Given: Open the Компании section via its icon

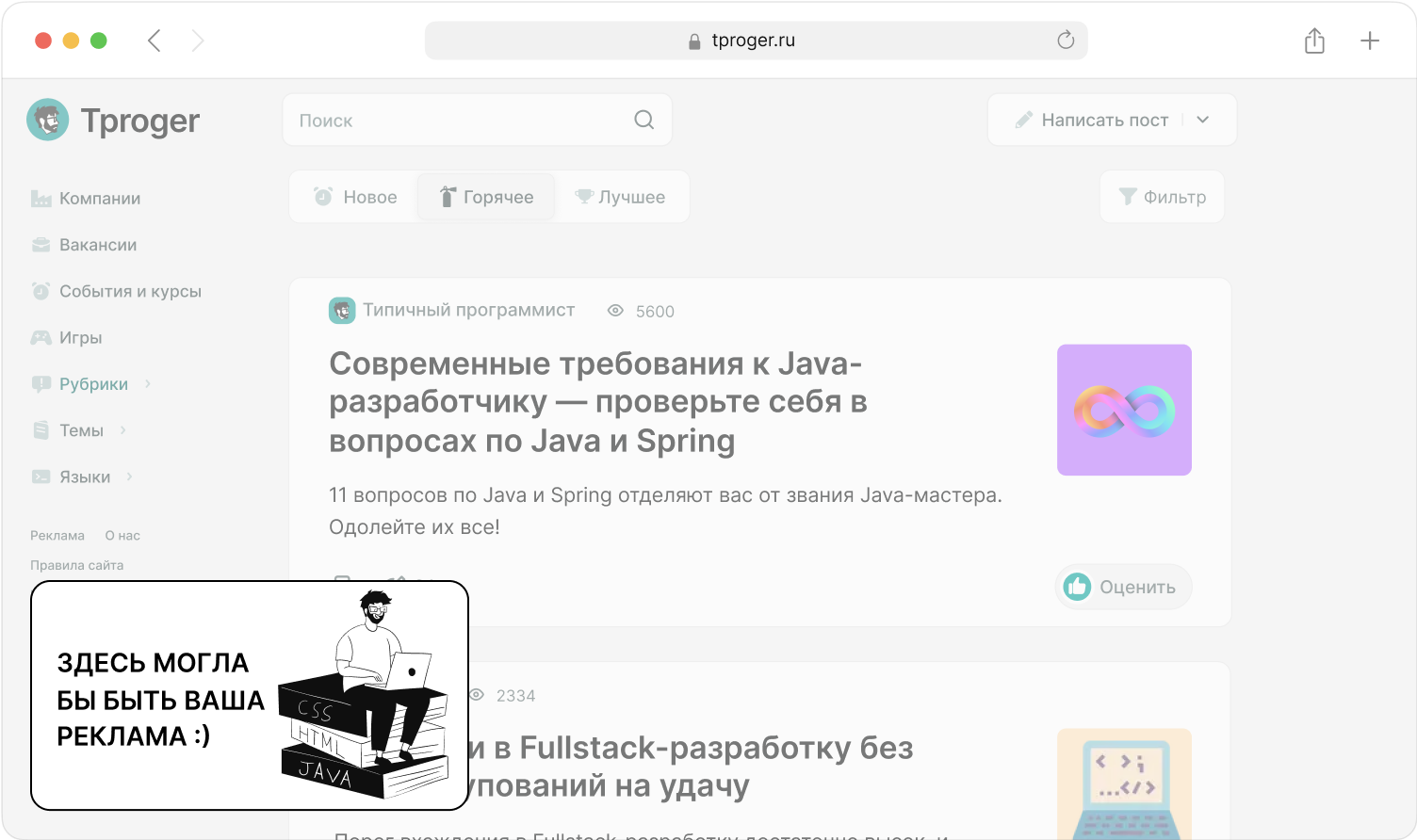Looking at the screenshot, I should click(41, 198).
